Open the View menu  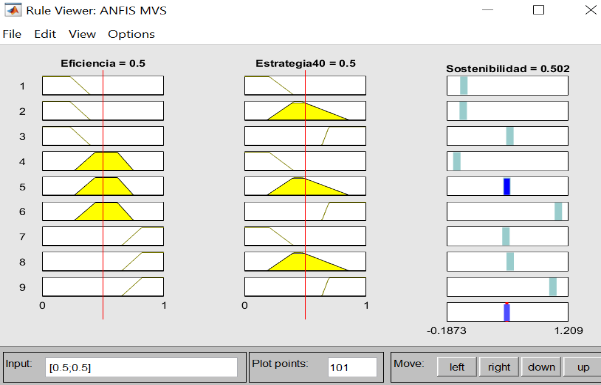tap(82, 34)
